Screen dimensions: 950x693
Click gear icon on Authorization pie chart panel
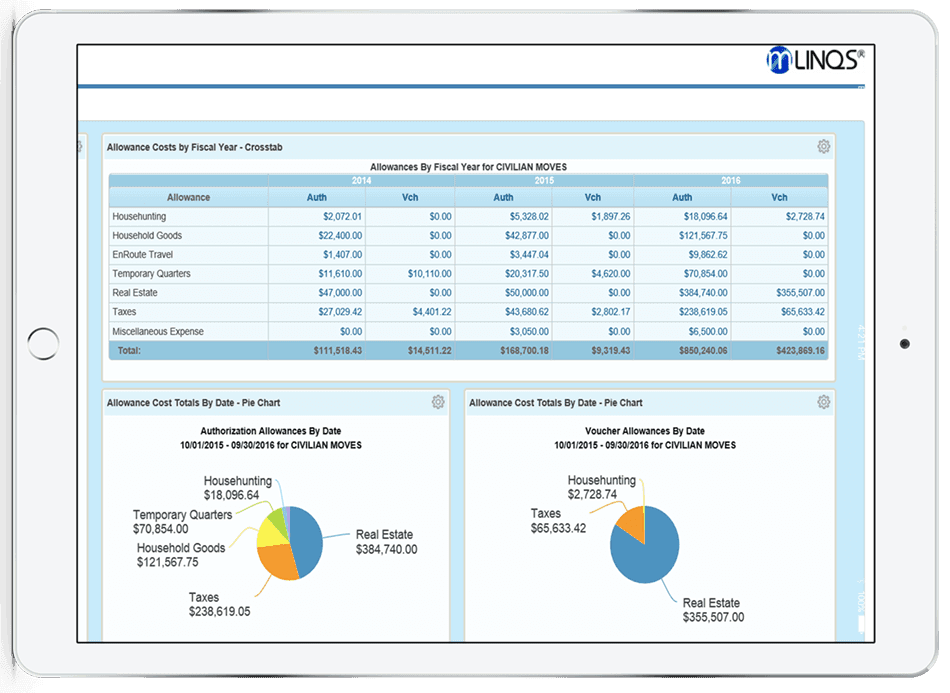[x=438, y=402]
